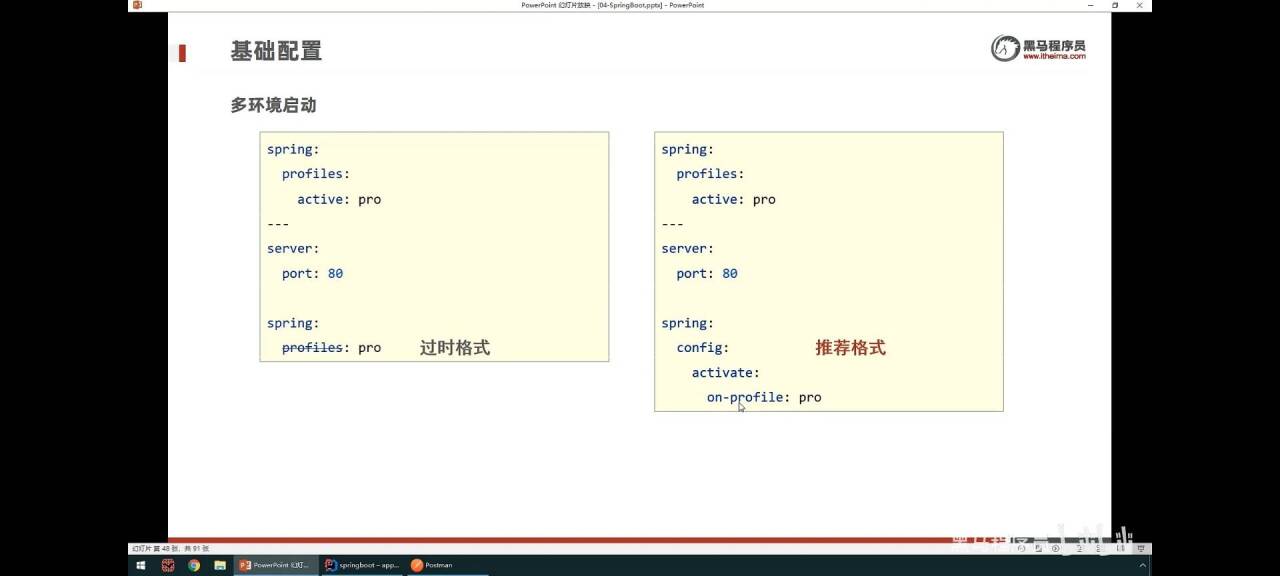
Task: Open Google Chrome from the taskbar
Action: [193, 565]
